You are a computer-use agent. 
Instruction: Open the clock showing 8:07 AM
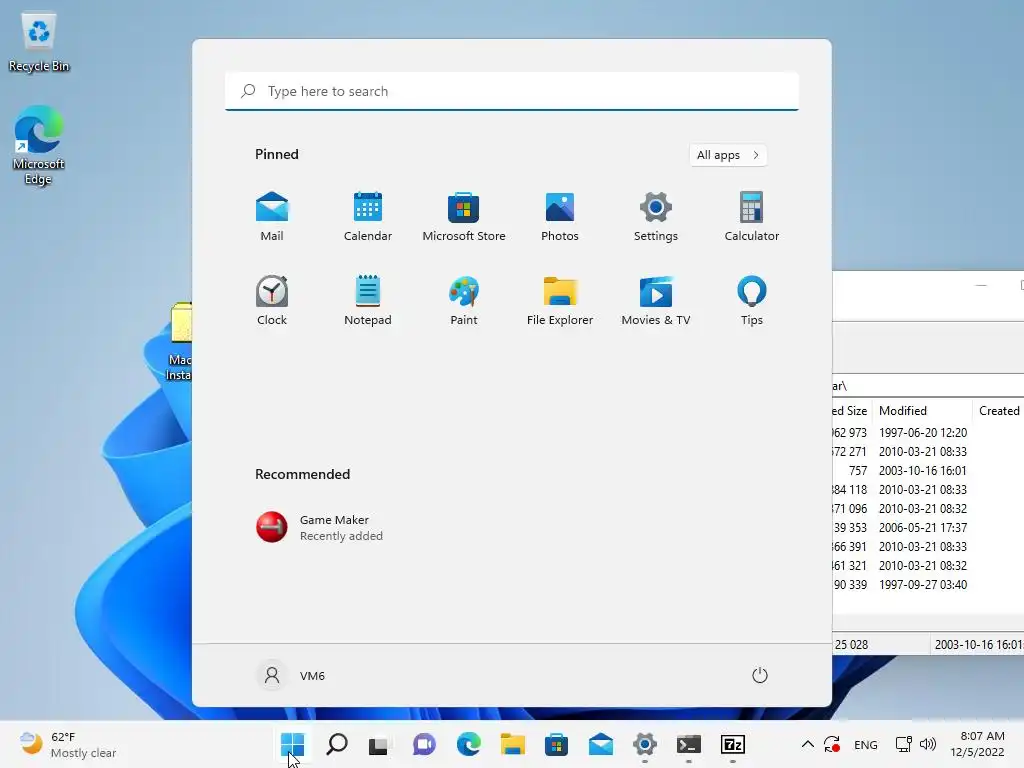(978, 744)
